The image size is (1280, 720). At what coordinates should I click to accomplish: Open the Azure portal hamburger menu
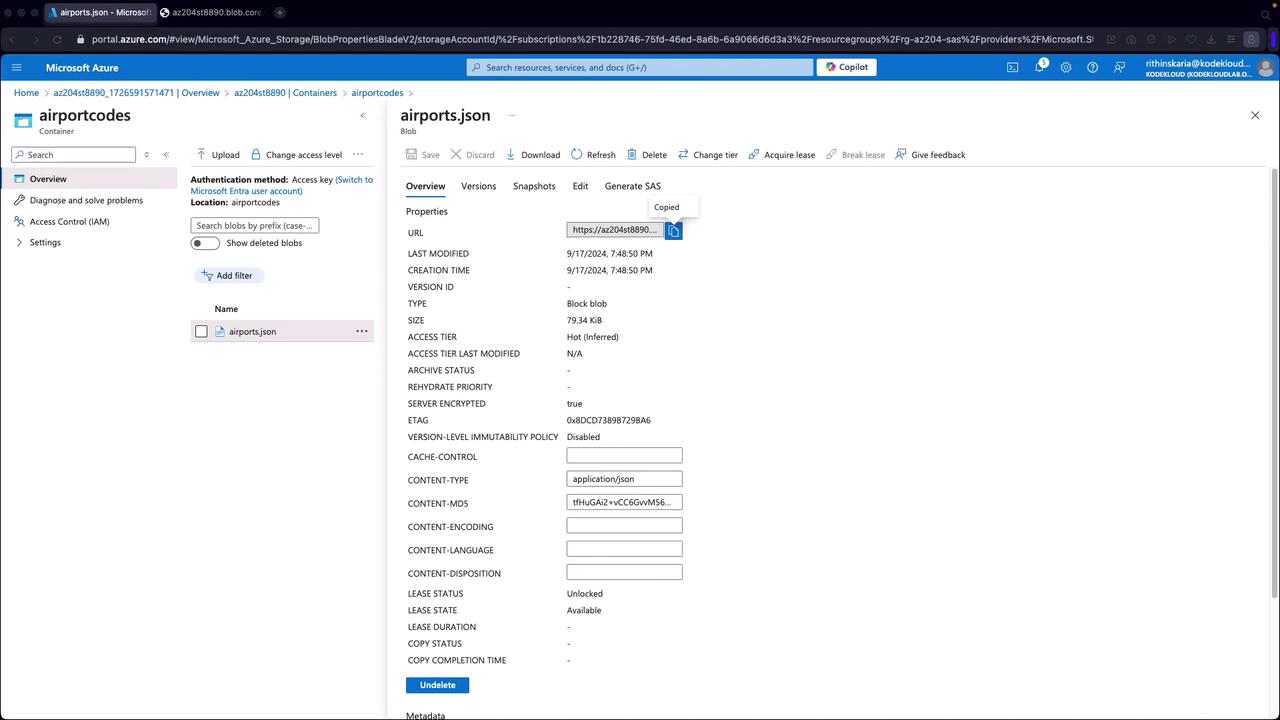coord(16,67)
